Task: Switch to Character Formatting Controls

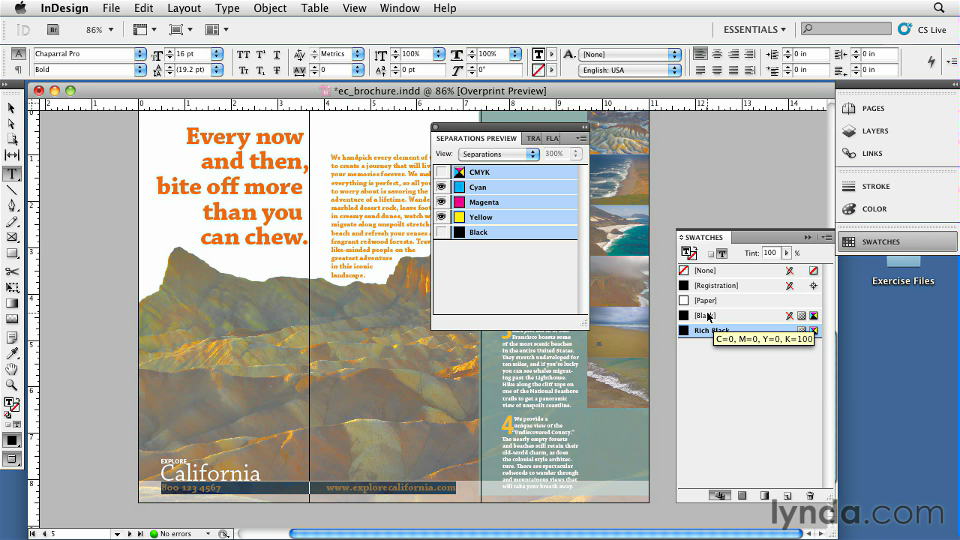Action: point(18,54)
